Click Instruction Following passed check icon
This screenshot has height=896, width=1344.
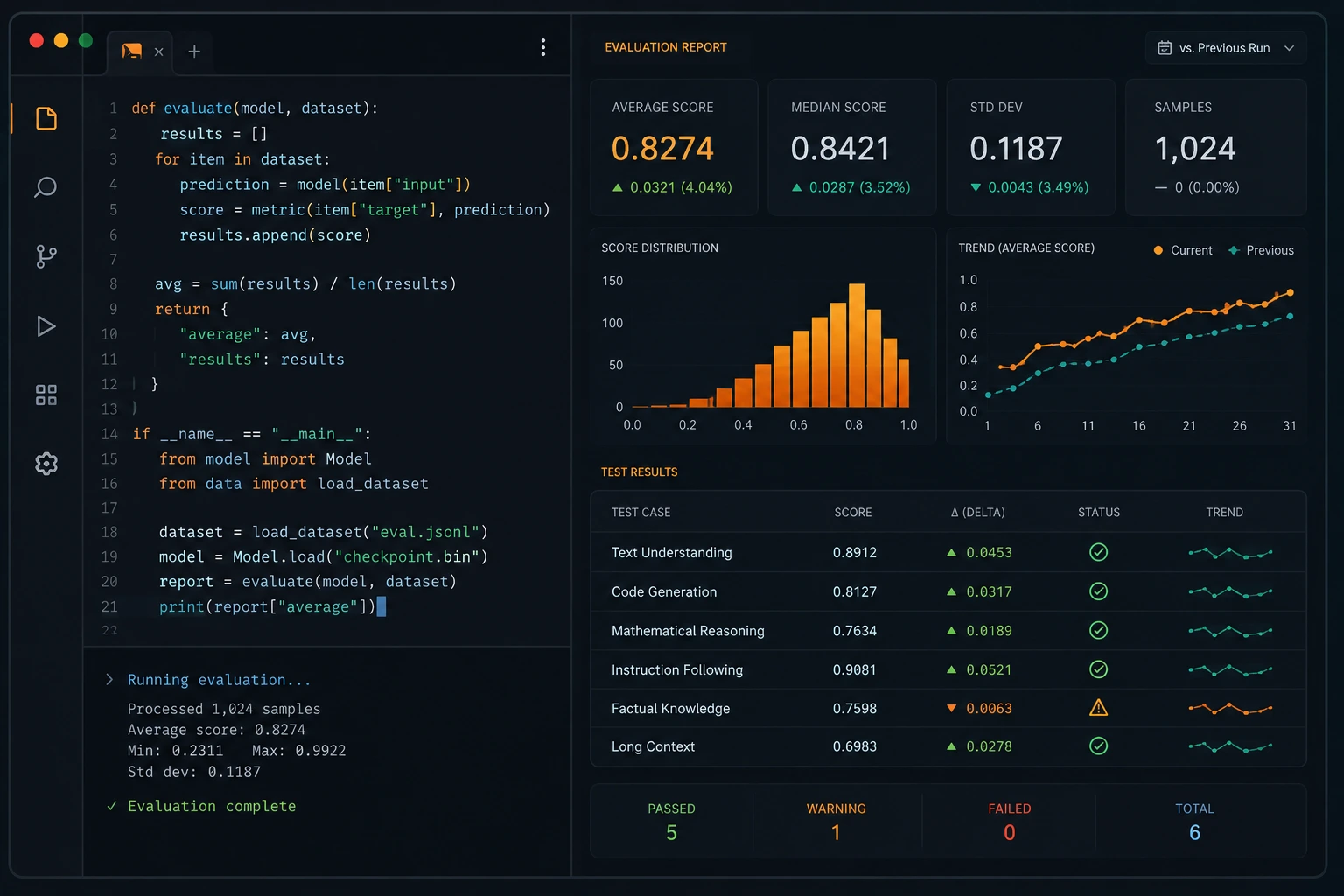1099,669
